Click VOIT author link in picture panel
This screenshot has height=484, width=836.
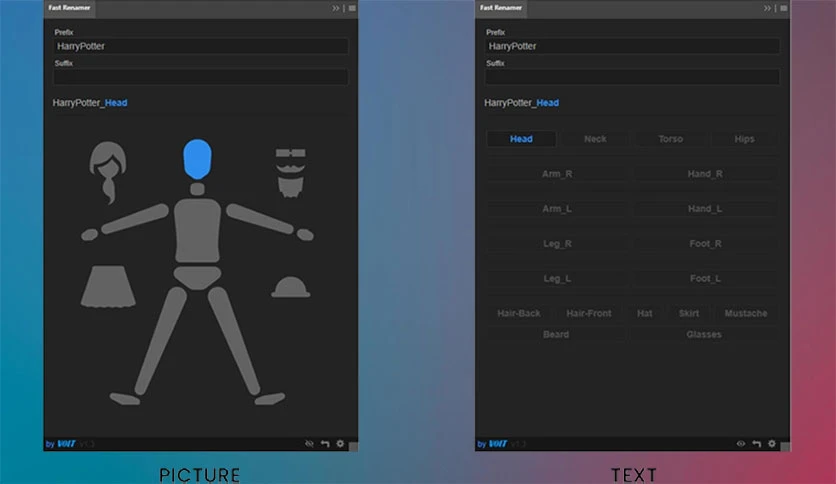pos(66,443)
